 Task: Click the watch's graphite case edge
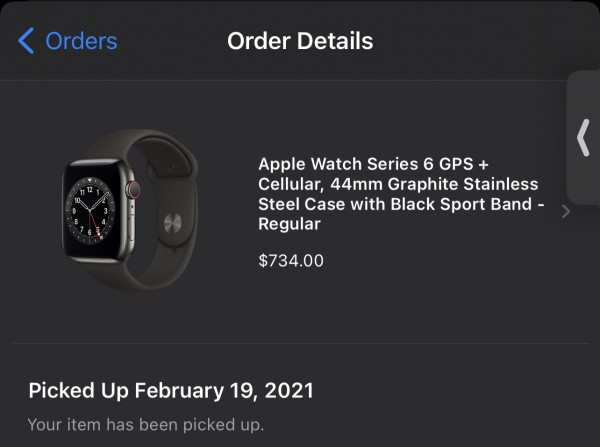tap(68, 212)
